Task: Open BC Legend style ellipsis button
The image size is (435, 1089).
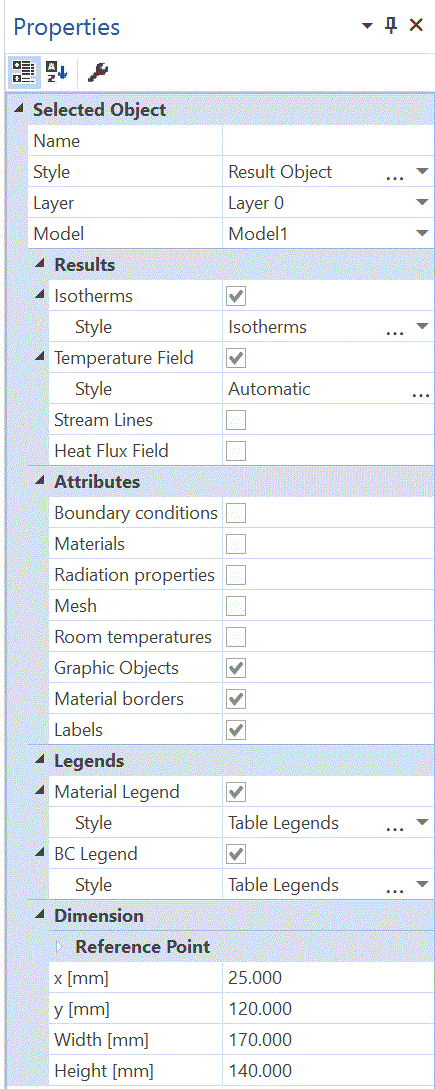Action: pos(394,887)
